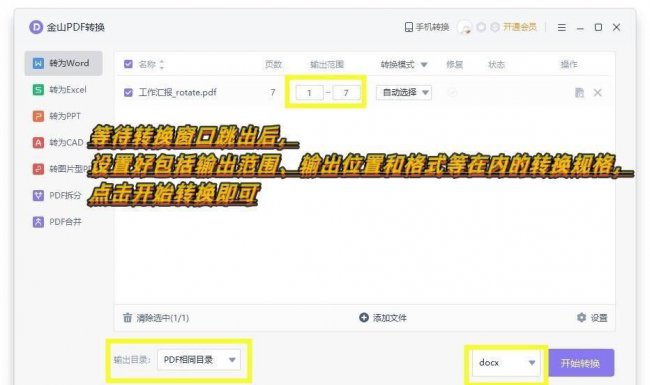The height and width of the screenshot is (385, 650).
Task: Click the 转图片型PDF red icon
Action: [x=38, y=169]
